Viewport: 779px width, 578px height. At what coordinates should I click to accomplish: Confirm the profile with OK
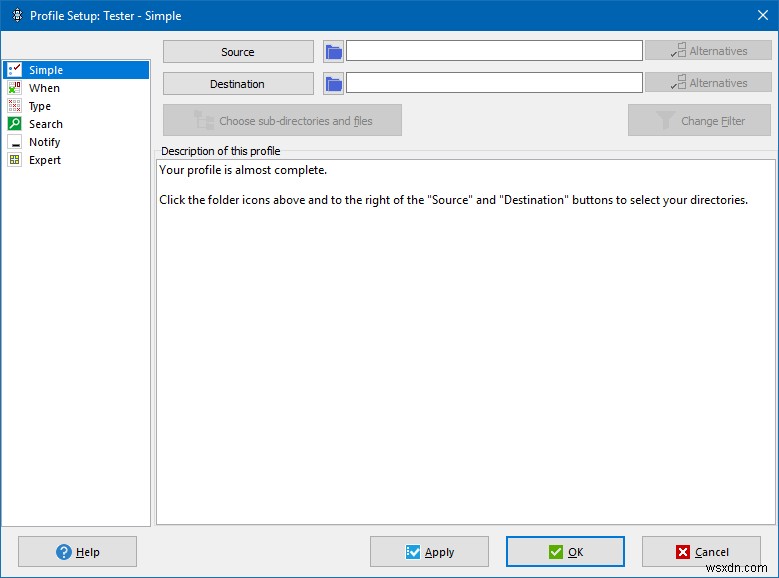pyautogui.click(x=565, y=552)
